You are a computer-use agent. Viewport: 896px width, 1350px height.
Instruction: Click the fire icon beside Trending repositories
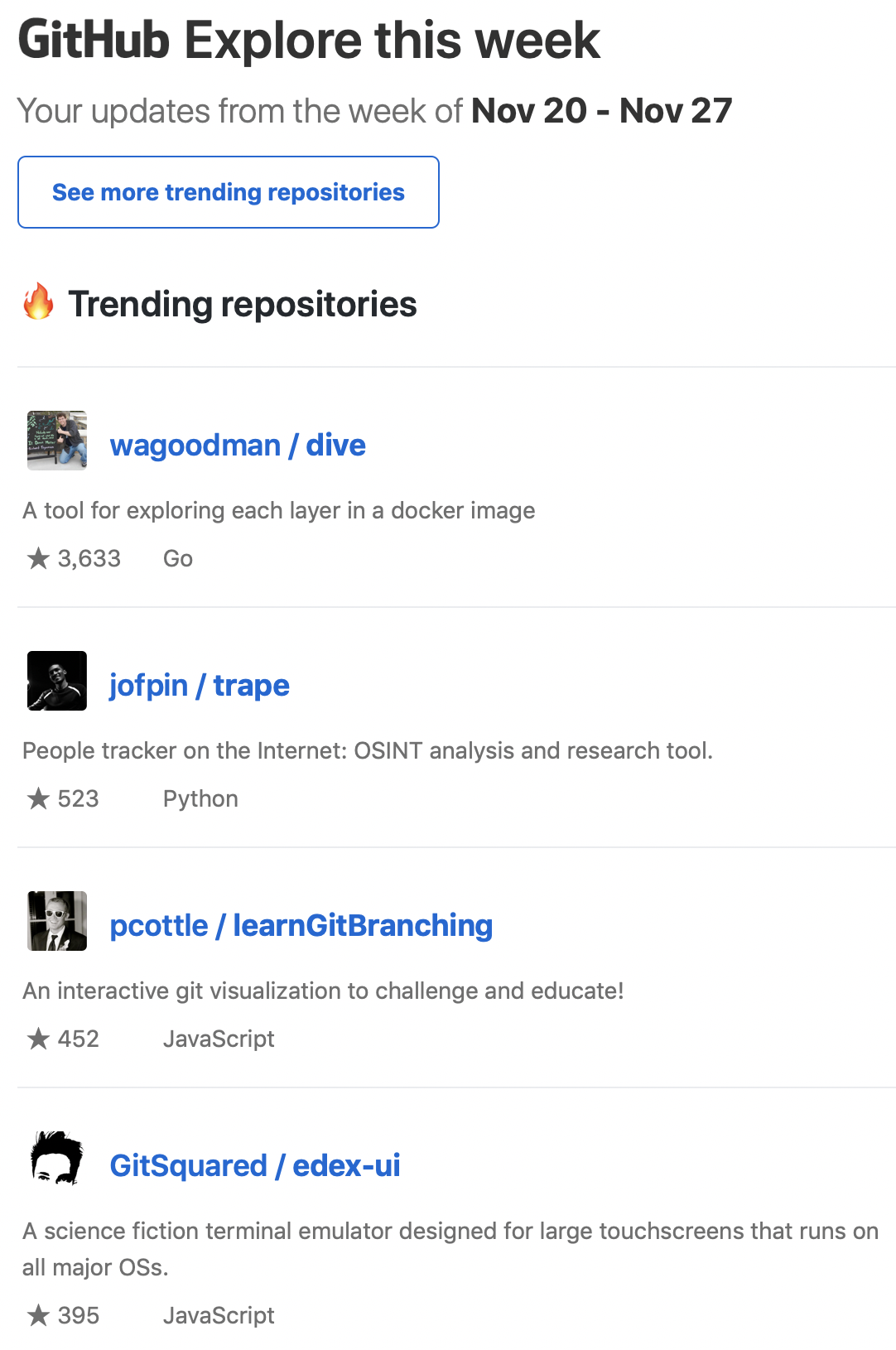click(x=38, y=302)
